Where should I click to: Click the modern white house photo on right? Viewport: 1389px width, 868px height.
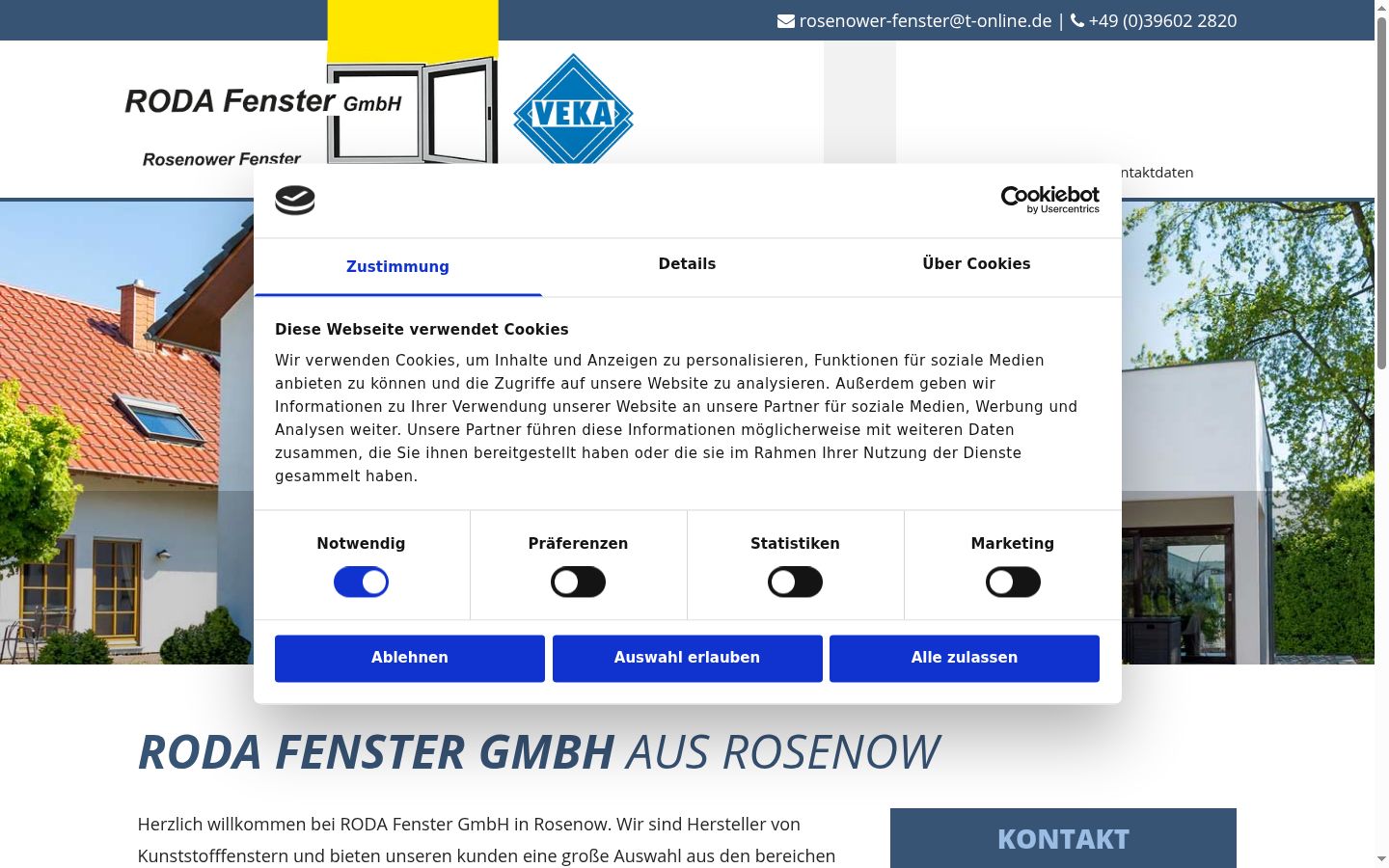(x=1248, y=432)
